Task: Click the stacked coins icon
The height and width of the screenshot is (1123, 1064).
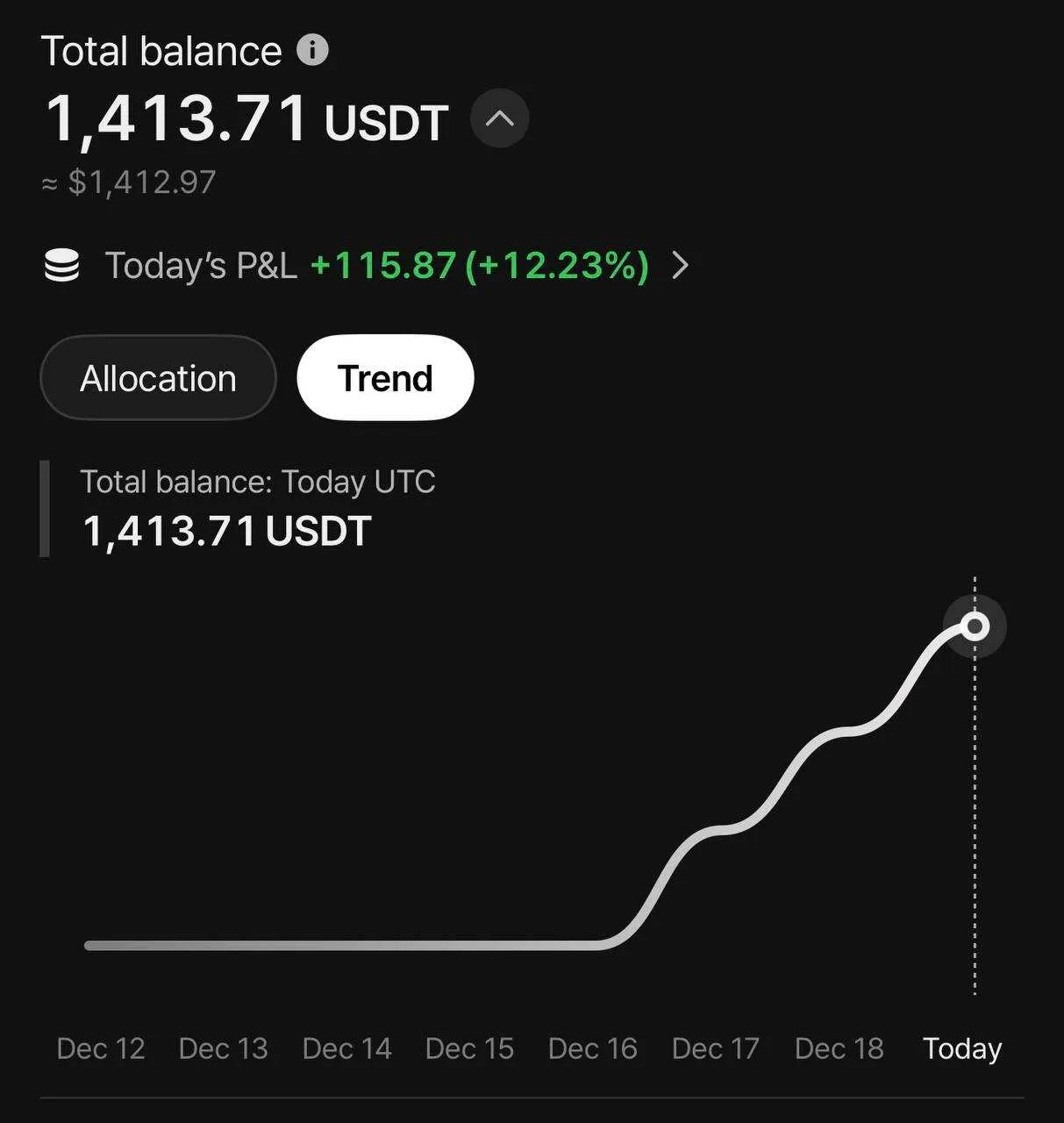Action: coord(62,265)
